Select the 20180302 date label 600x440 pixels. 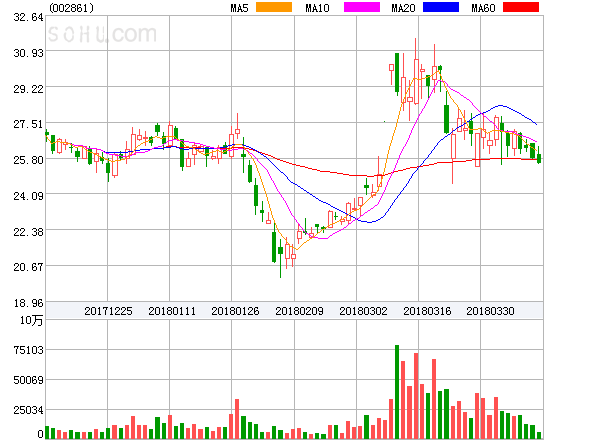tap(363, 311)
